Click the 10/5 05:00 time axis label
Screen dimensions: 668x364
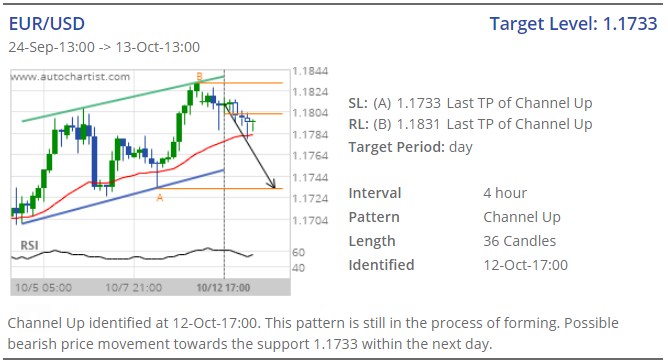[x=43, y=288]
